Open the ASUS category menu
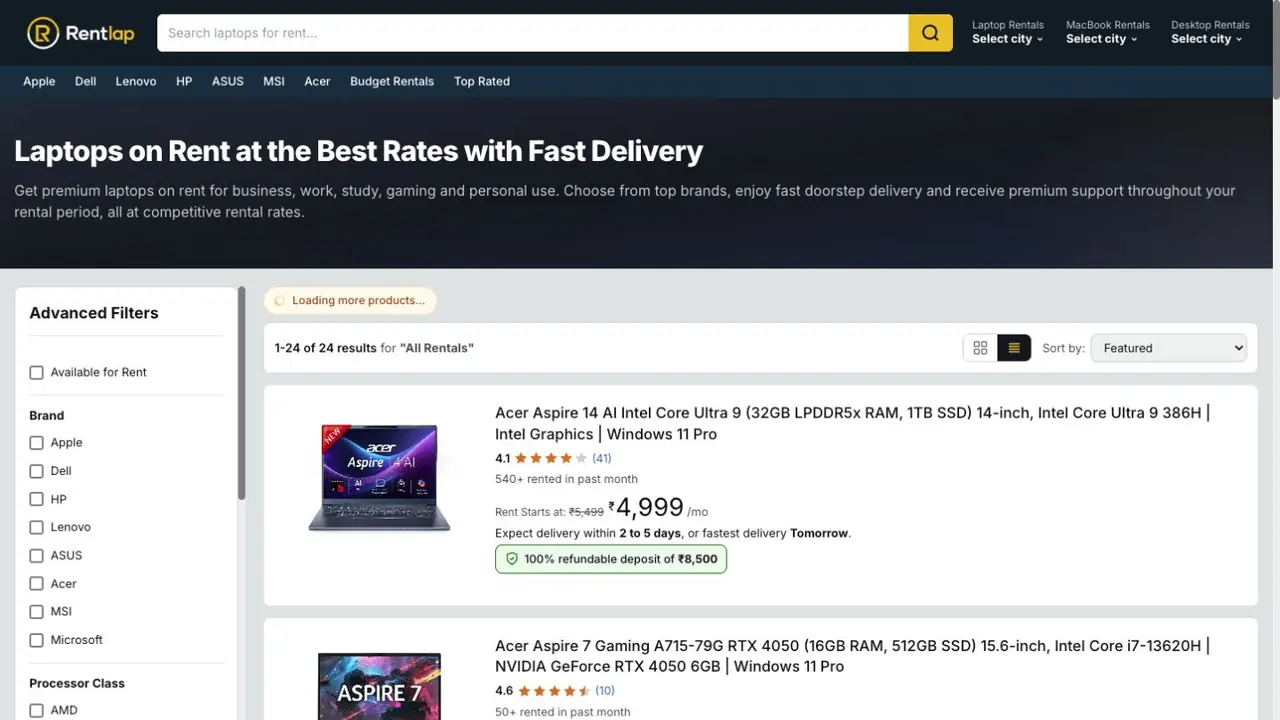This screenshot has width=1280, height=720. tap(228, 81)
